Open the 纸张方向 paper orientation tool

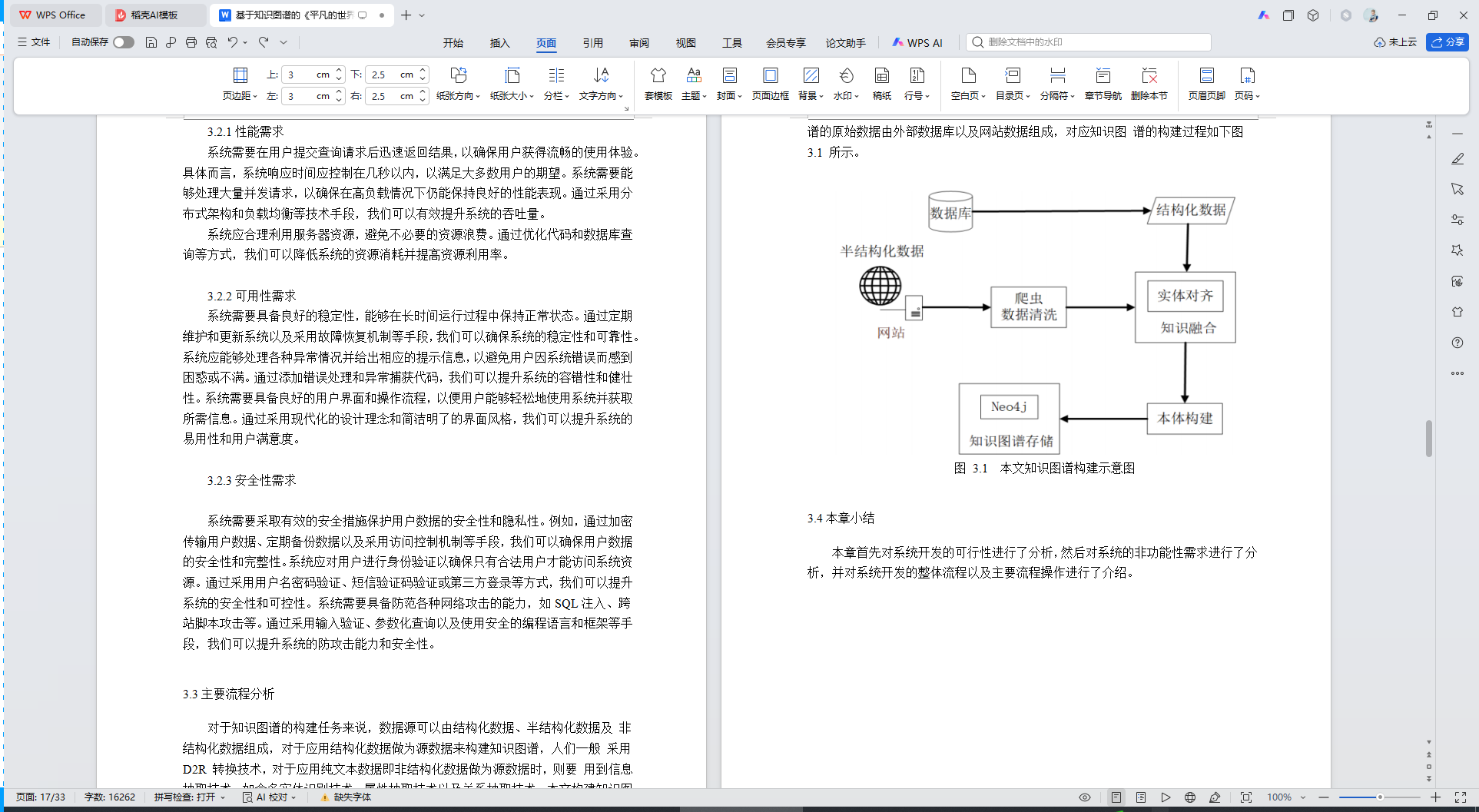[x=458, y=83]
